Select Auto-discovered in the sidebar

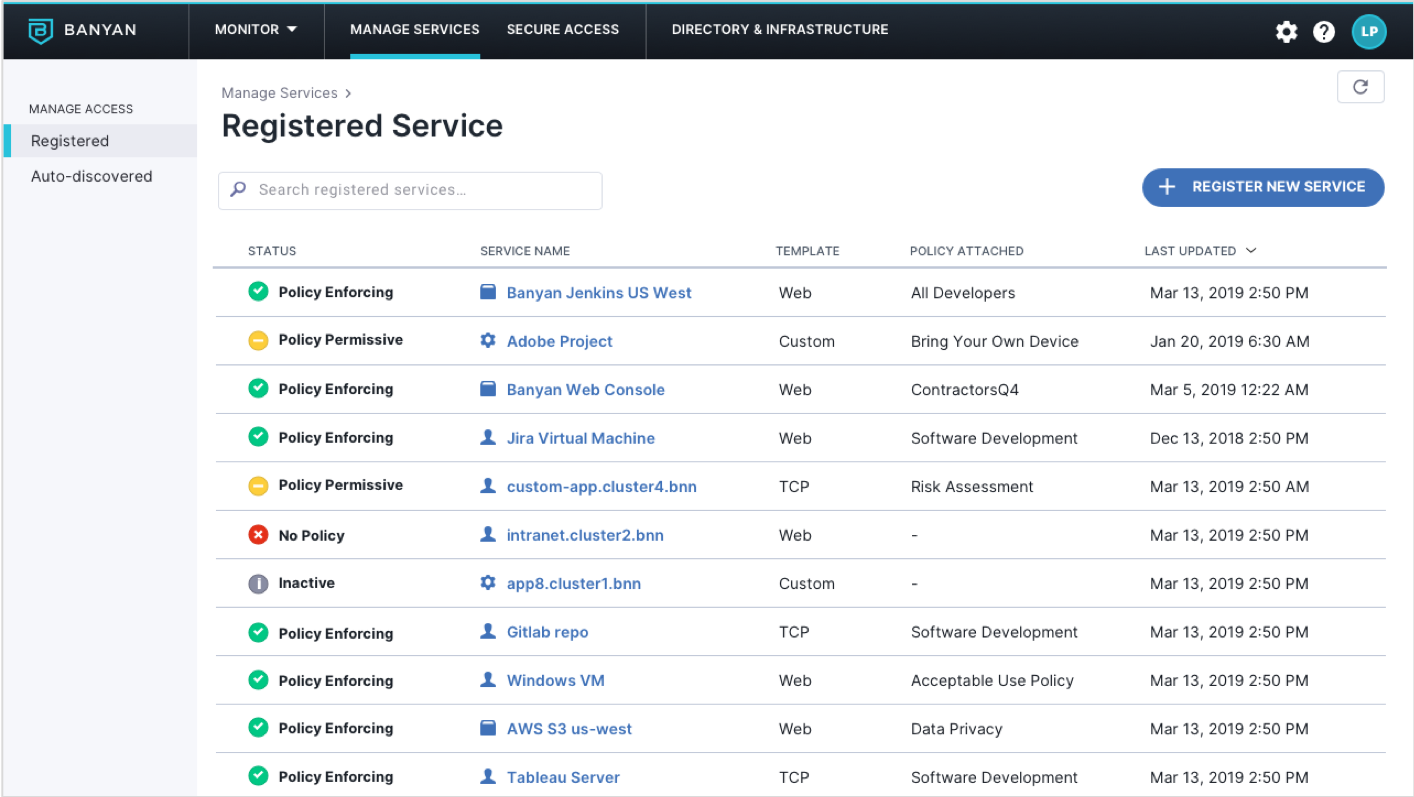[92, 176]
